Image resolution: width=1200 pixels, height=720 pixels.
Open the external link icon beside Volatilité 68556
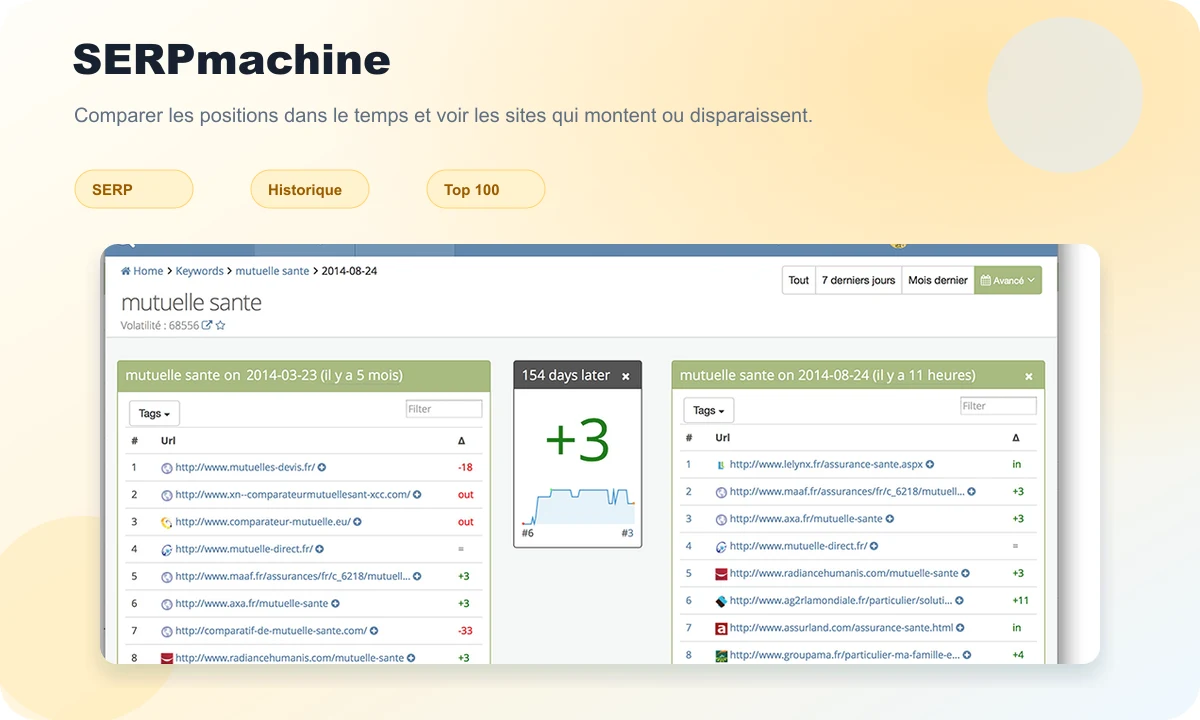pos(207,325)
